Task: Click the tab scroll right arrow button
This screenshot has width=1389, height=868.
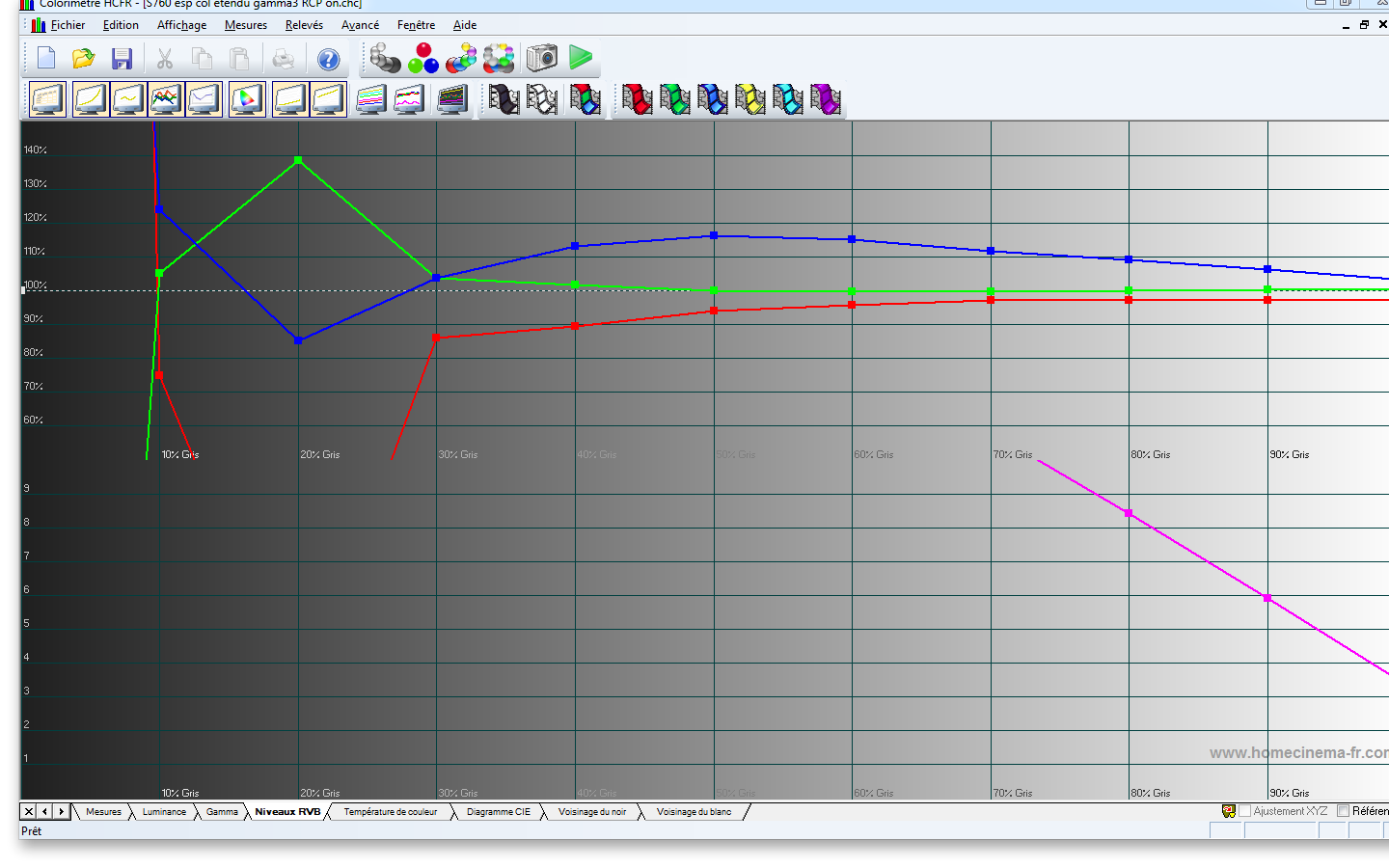Action: click(61, 812)
